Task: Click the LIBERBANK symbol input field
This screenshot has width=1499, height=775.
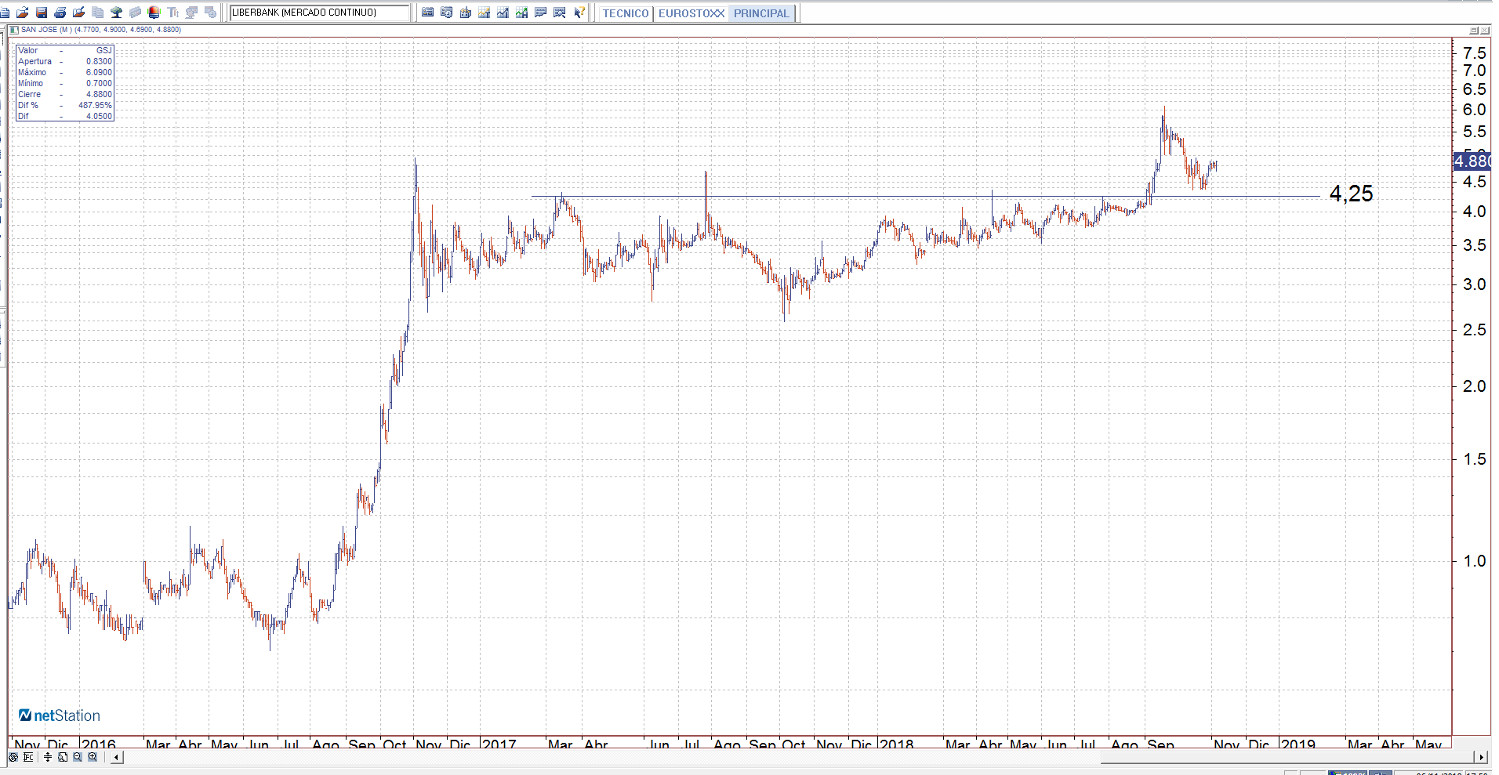Action: (319, 13)
